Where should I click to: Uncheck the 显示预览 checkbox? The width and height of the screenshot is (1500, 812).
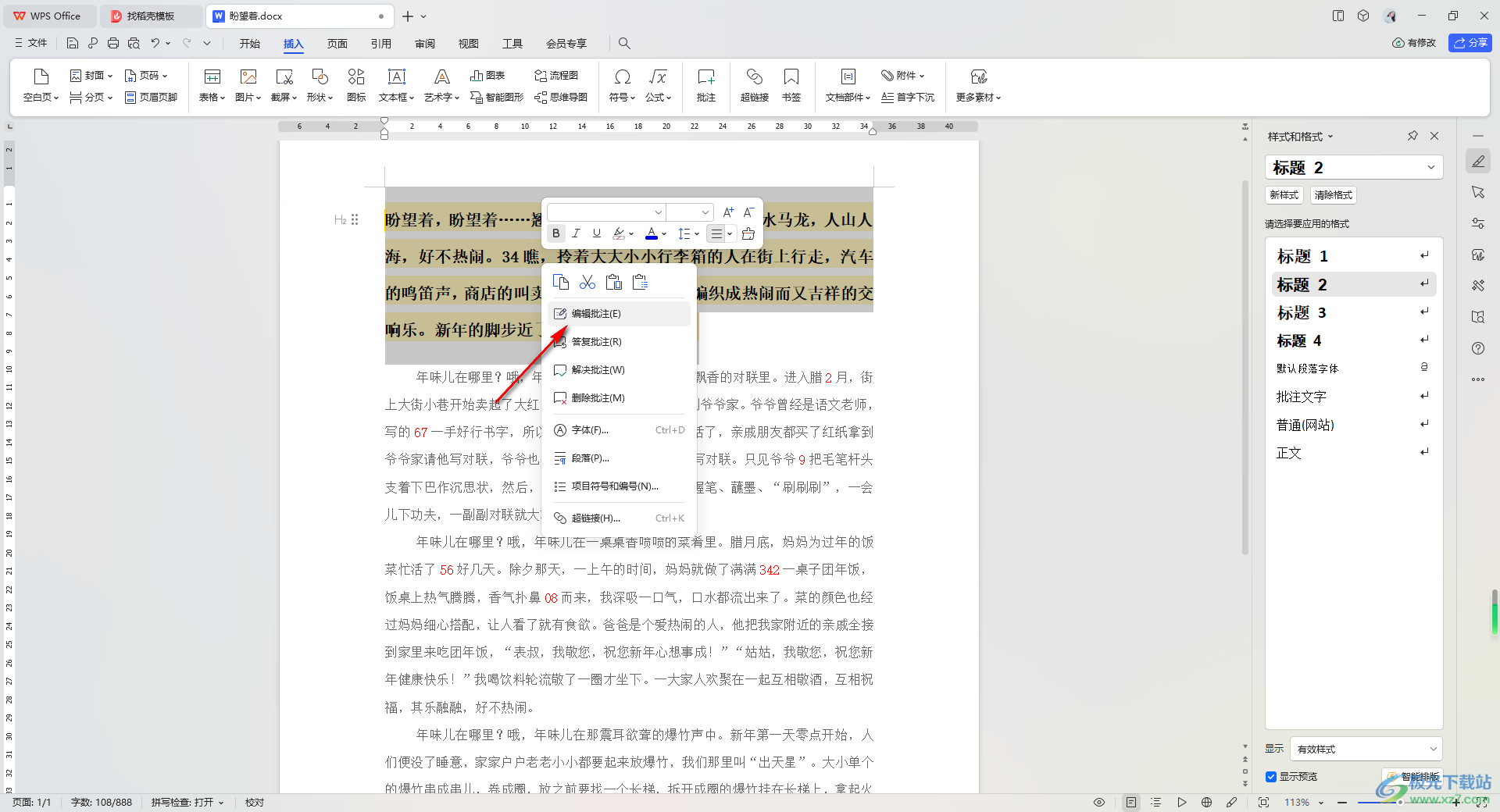(x=1271, y=777)
